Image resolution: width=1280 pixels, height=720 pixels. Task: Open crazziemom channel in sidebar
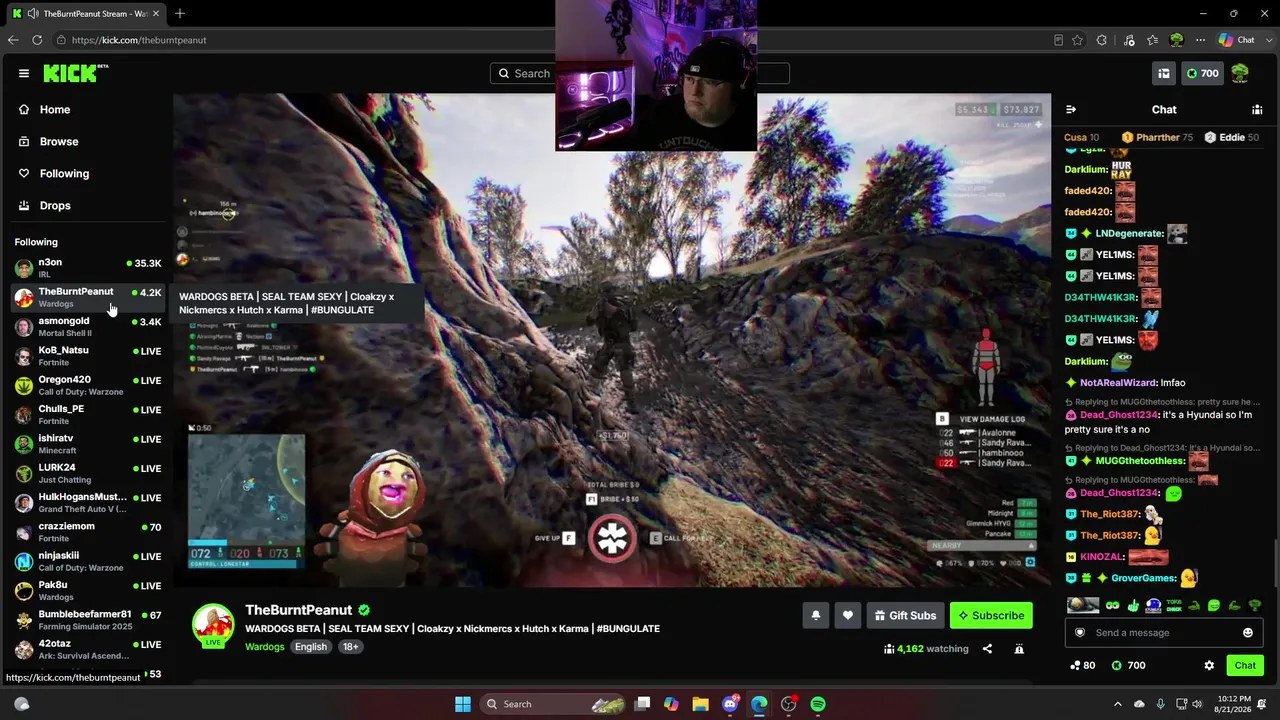click(x=88, y=532)
